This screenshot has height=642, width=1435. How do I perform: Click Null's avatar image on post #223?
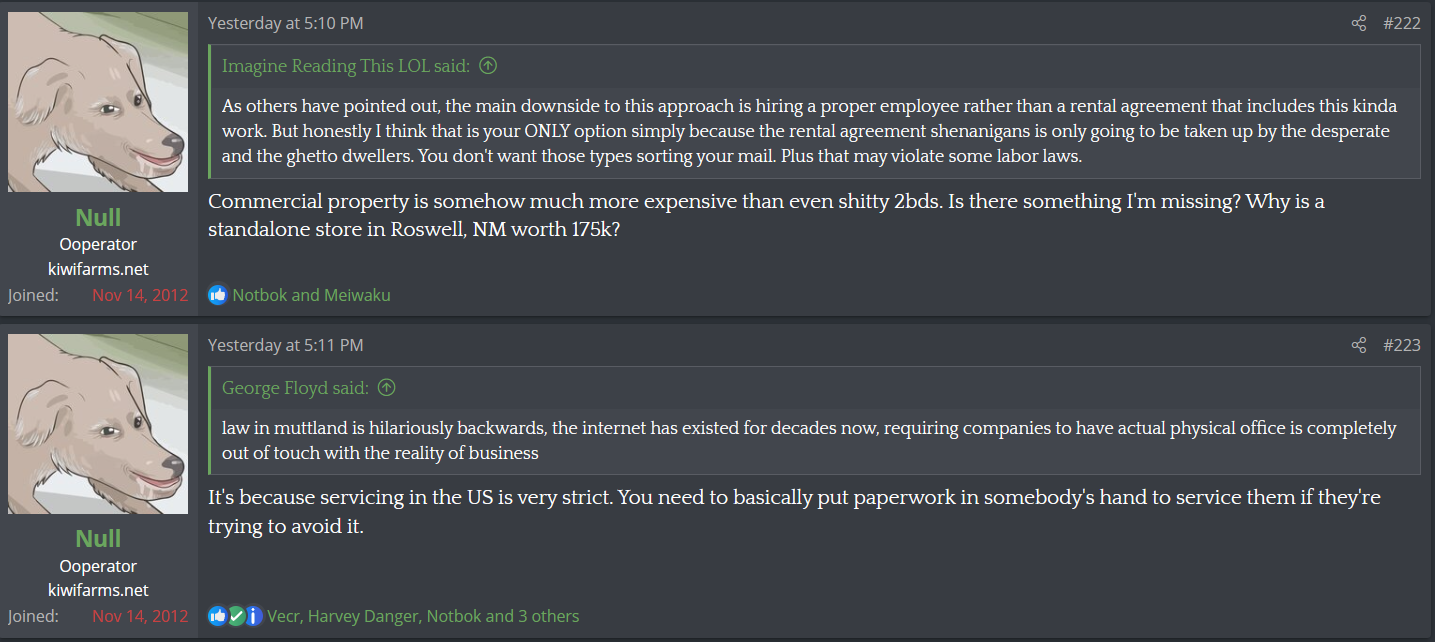[x=98, y=424]
